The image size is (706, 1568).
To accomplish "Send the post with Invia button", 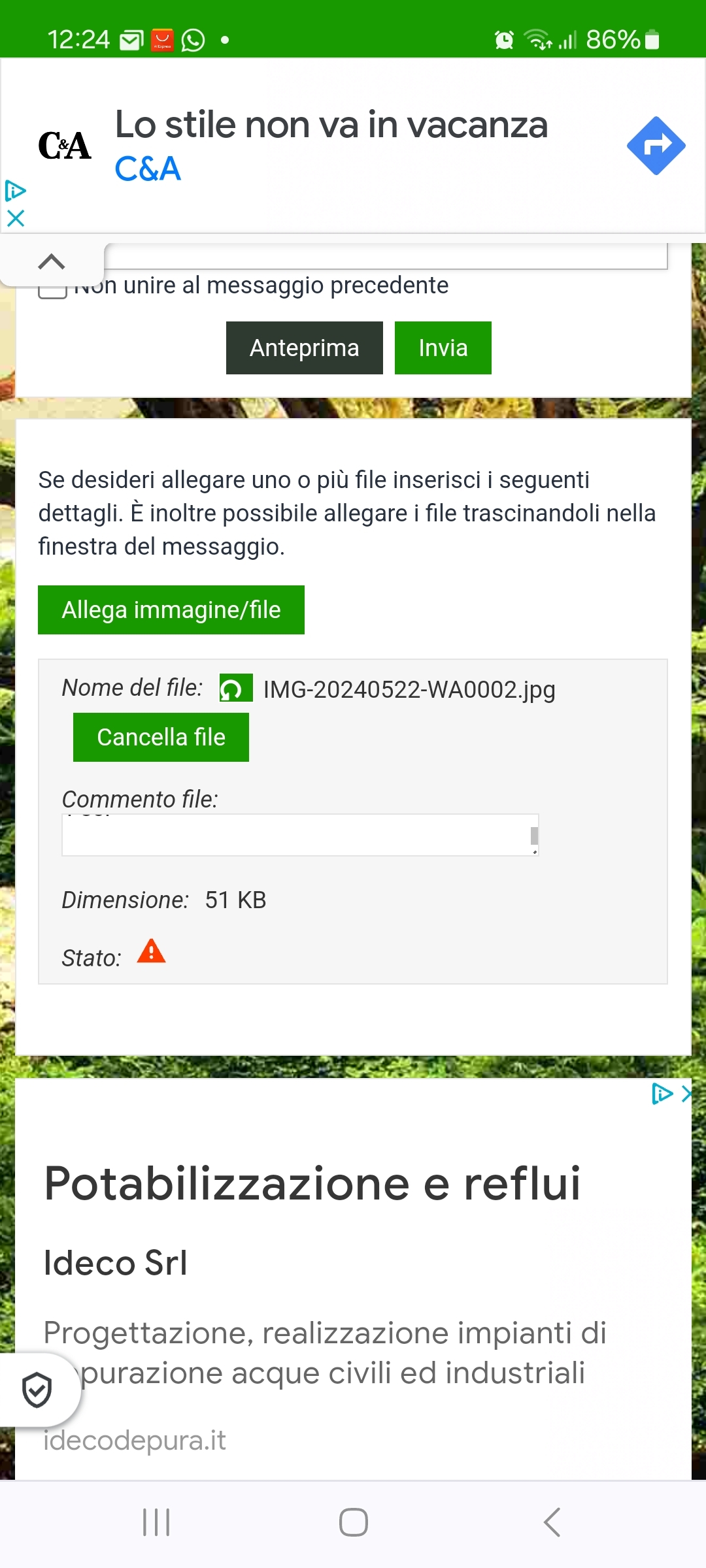I will point(443,348).
